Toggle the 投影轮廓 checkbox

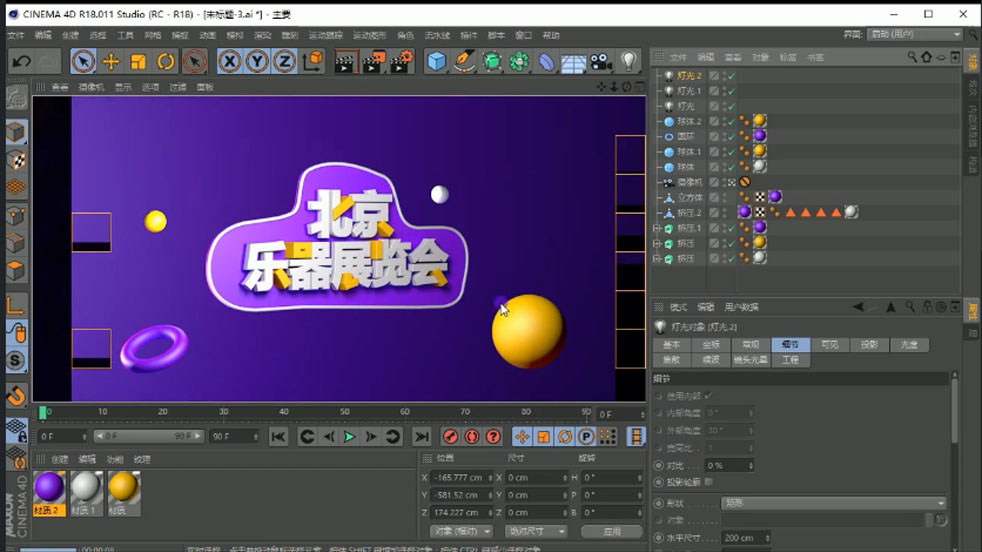(x=708, y=482)
